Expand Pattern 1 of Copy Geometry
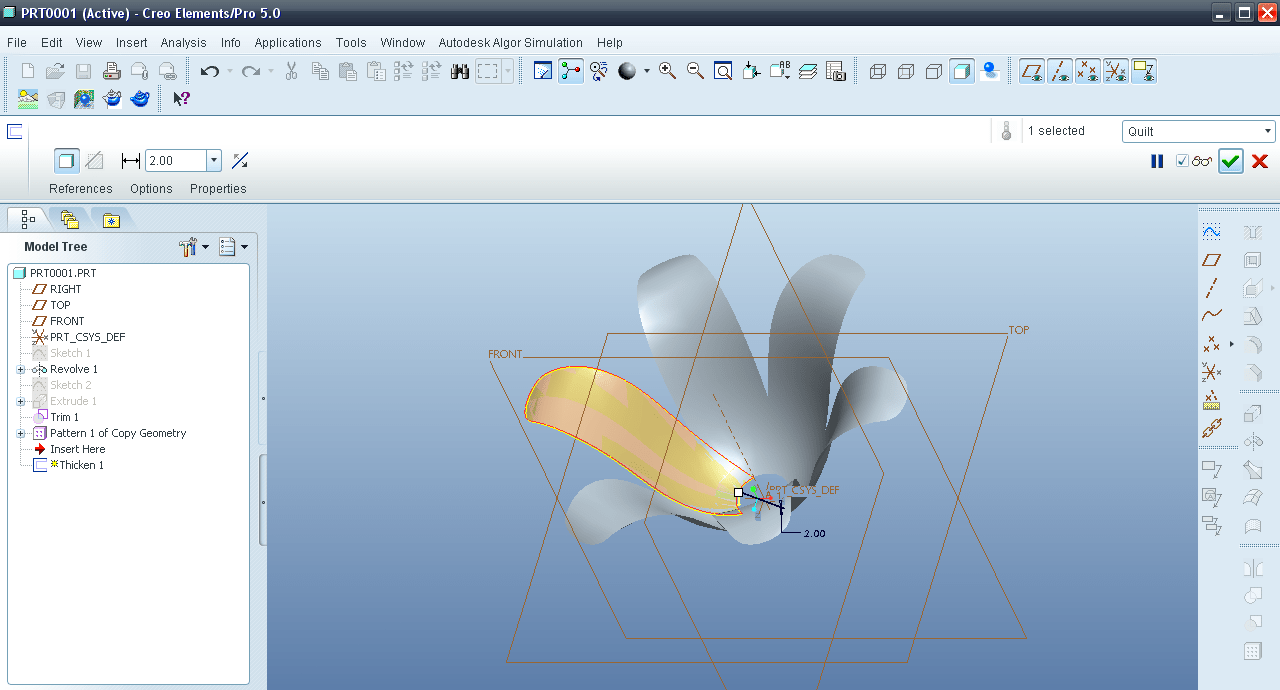1280x690 pixels. coord(21,433)
